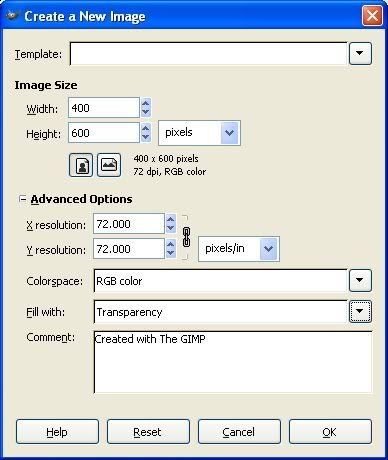Screen dimensions: 388x460
Task: Increase X resolution with up arrow
Action: pos(171,219)
